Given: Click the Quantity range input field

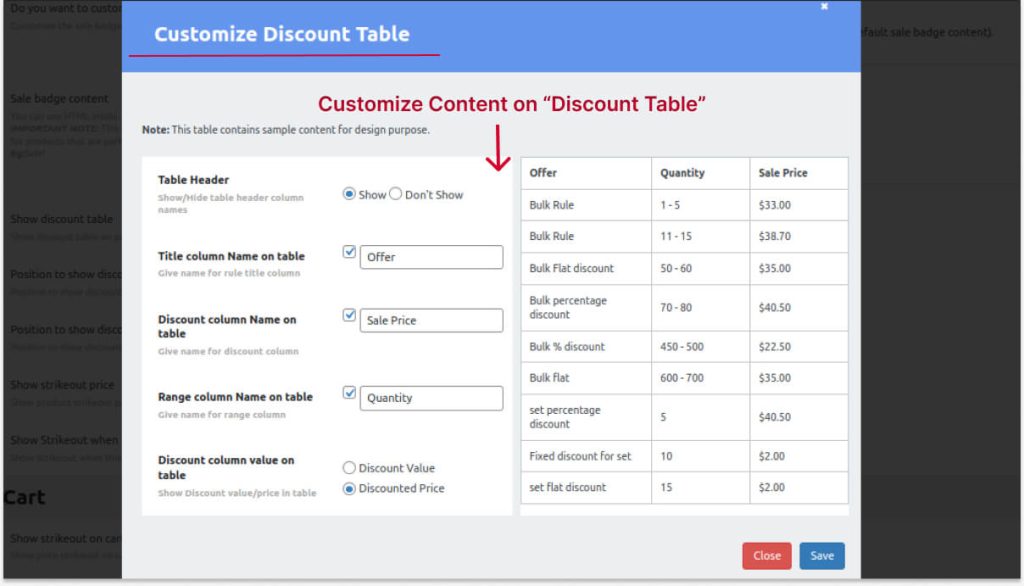Looking at the screenshot, I should [431, 398].
